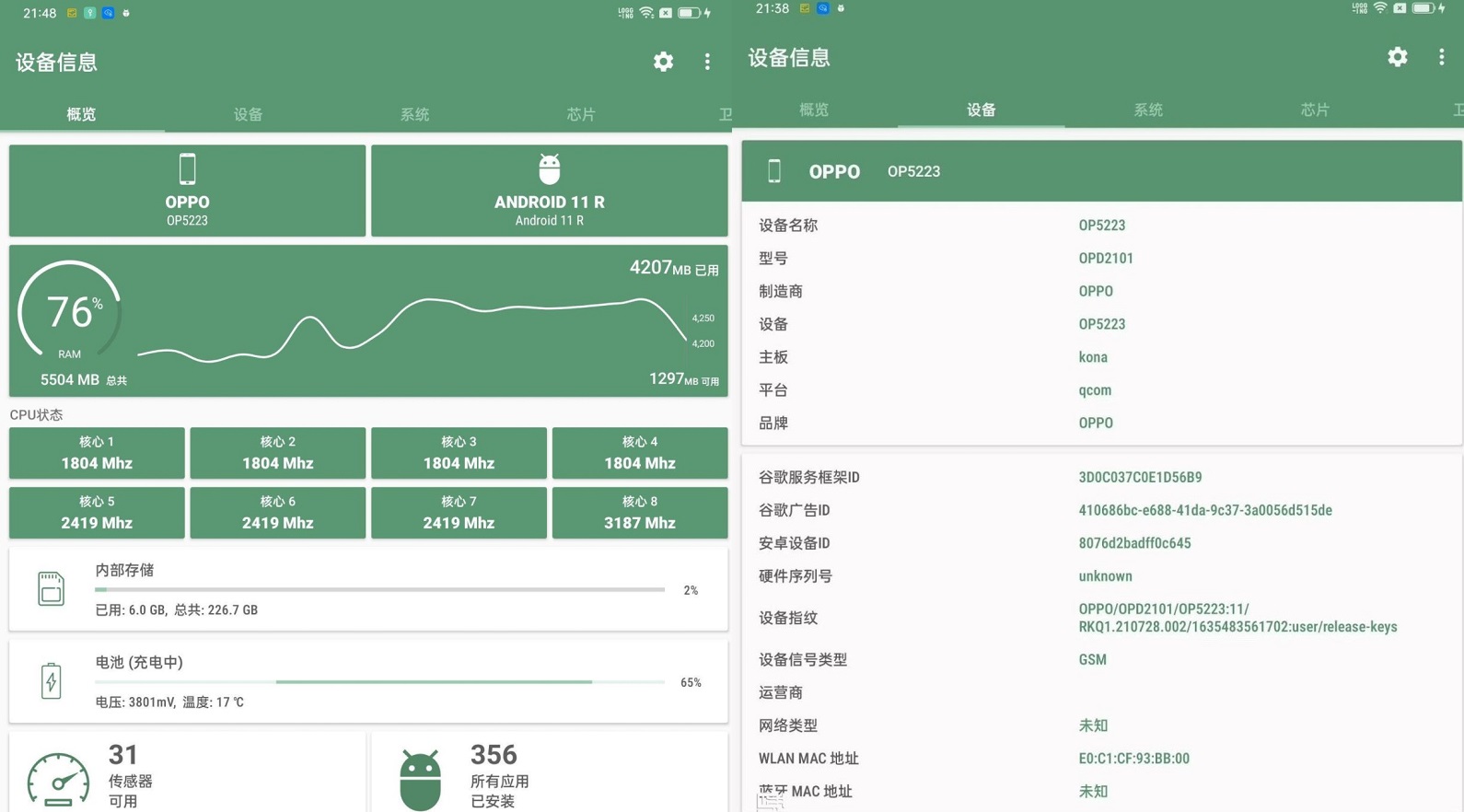The image size is (1464, 812).
Task: Open settings gear in left screen
Action: [663, 62]
